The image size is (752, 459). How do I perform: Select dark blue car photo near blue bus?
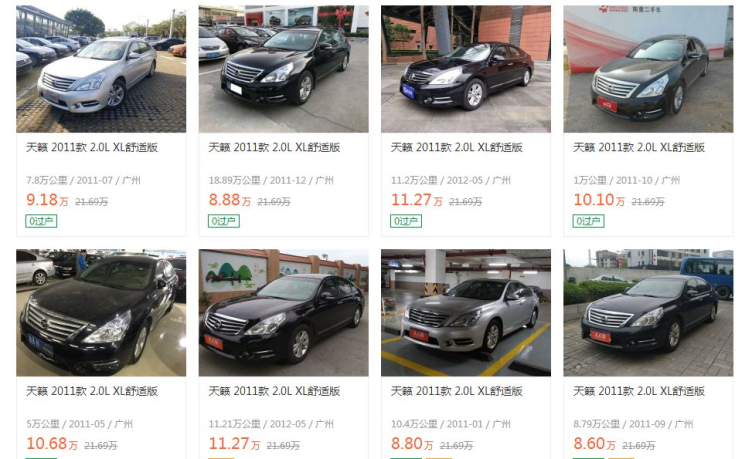pos(648,312)
